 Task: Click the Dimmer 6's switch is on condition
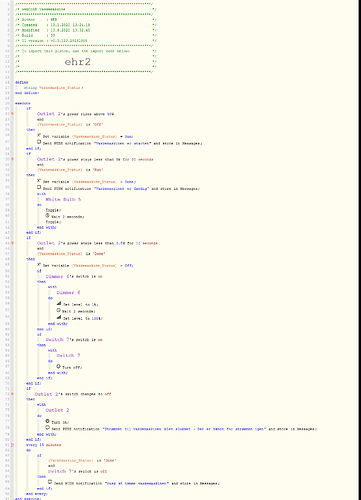(x=74, y=276)
